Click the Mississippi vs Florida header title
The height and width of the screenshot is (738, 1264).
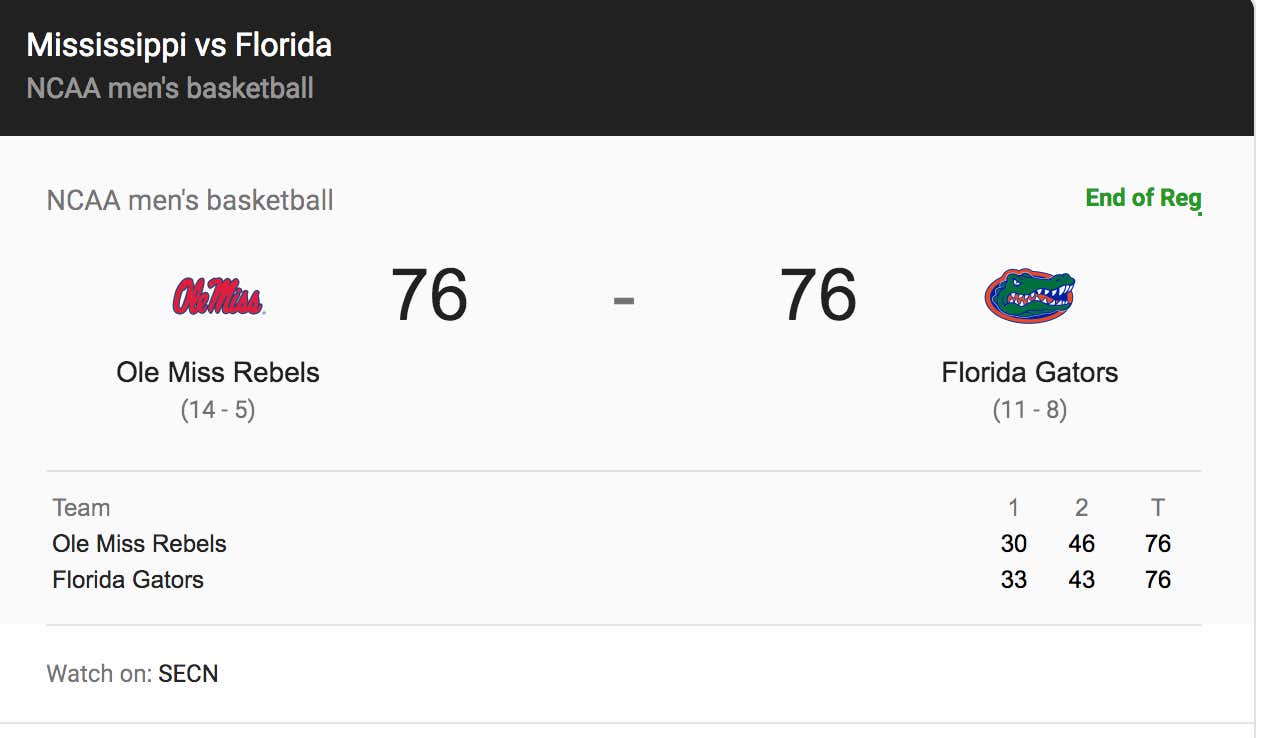179,45
